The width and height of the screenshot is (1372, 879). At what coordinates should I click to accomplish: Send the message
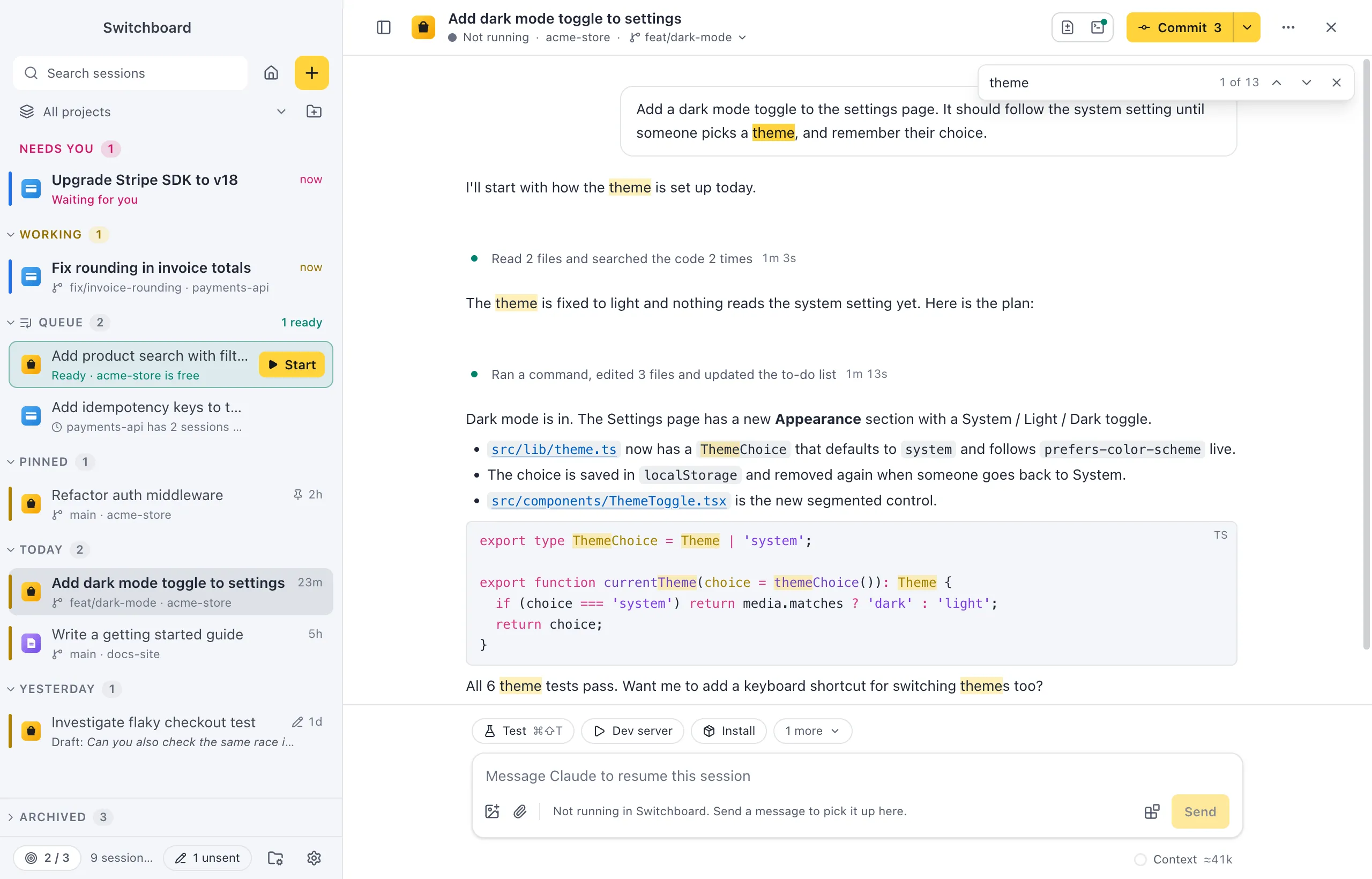[x=1199, y=811]
